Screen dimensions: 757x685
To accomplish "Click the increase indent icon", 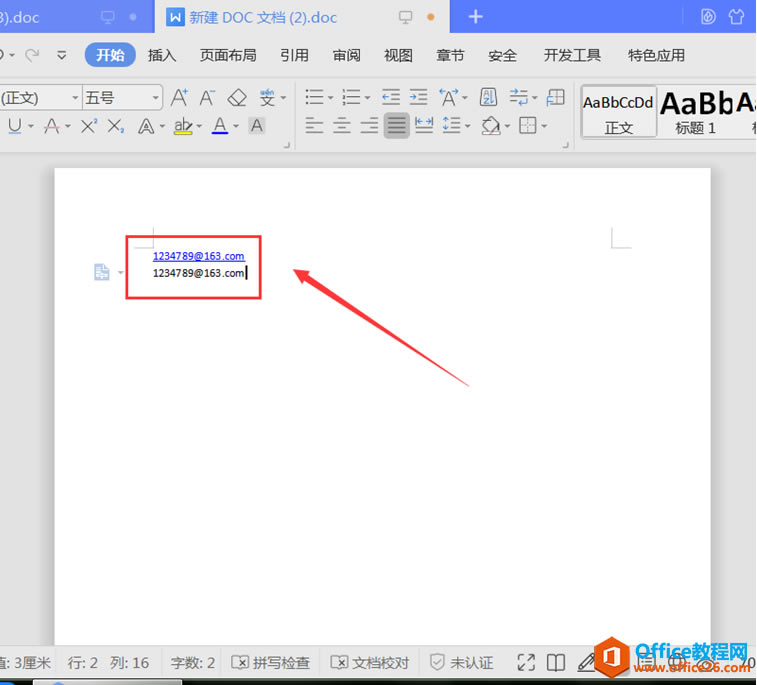I will (418, 98).
